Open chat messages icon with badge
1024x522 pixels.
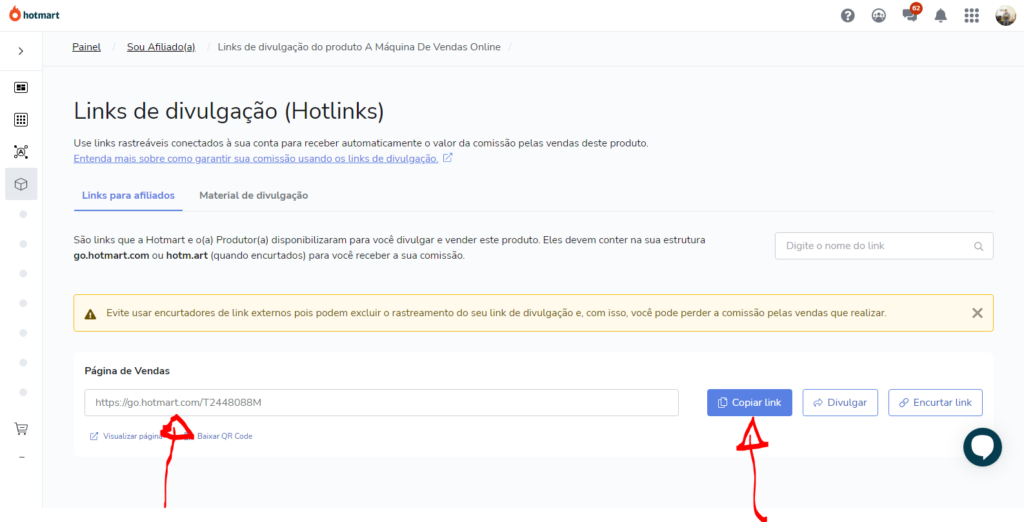click(x=910, y=14)
